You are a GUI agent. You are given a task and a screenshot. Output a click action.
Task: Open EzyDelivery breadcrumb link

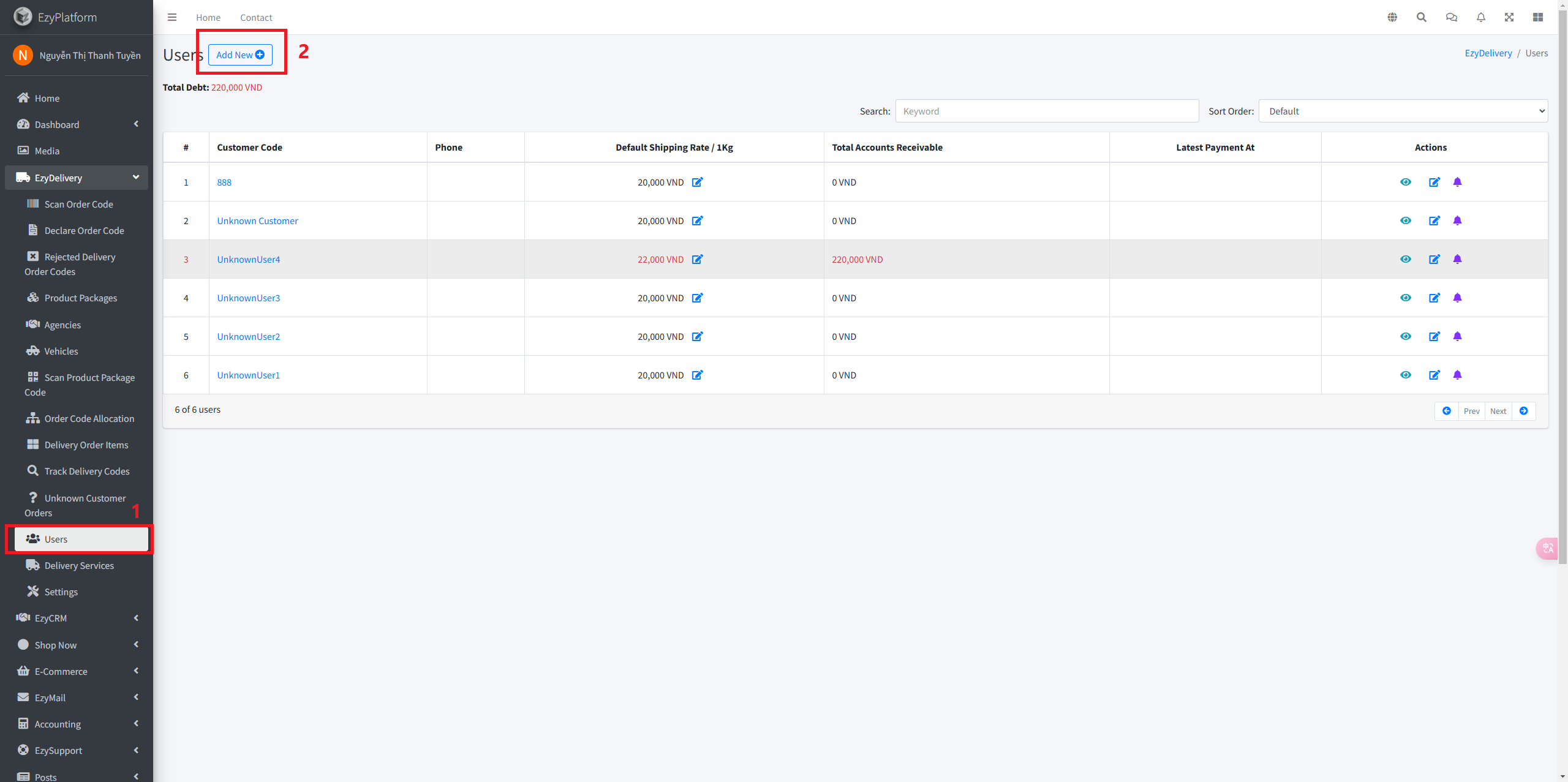(1488, 53)
